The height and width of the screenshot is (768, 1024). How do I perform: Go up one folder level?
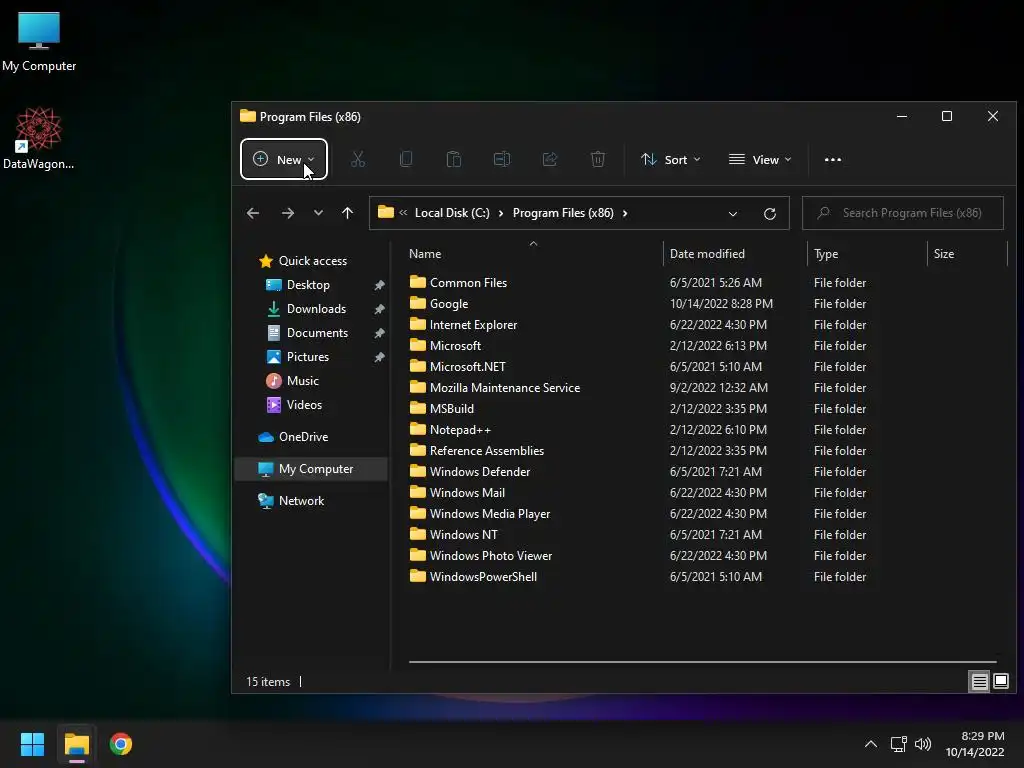[x=347, y=213]
